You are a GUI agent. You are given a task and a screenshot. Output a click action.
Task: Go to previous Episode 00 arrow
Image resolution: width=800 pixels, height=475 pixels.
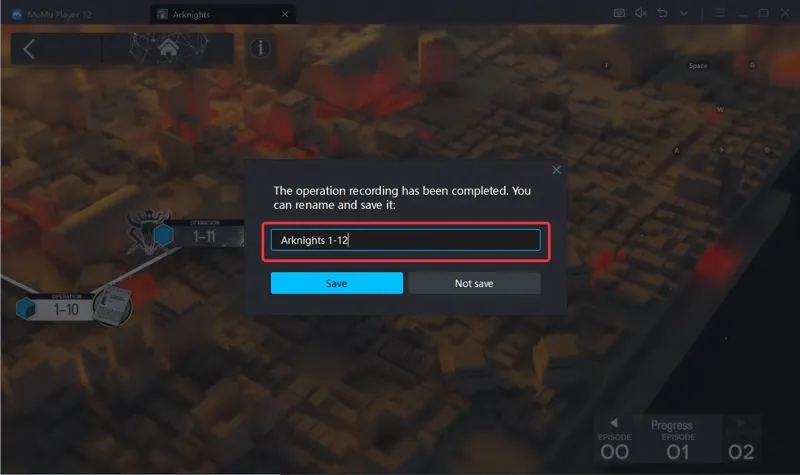click(x=614, y=423)
